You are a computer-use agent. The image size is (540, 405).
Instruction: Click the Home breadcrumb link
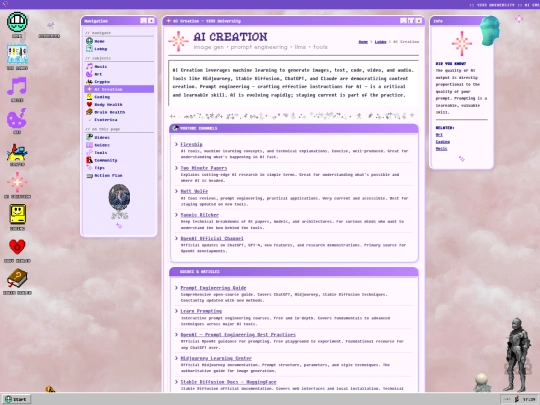click(x=363, y=42)
